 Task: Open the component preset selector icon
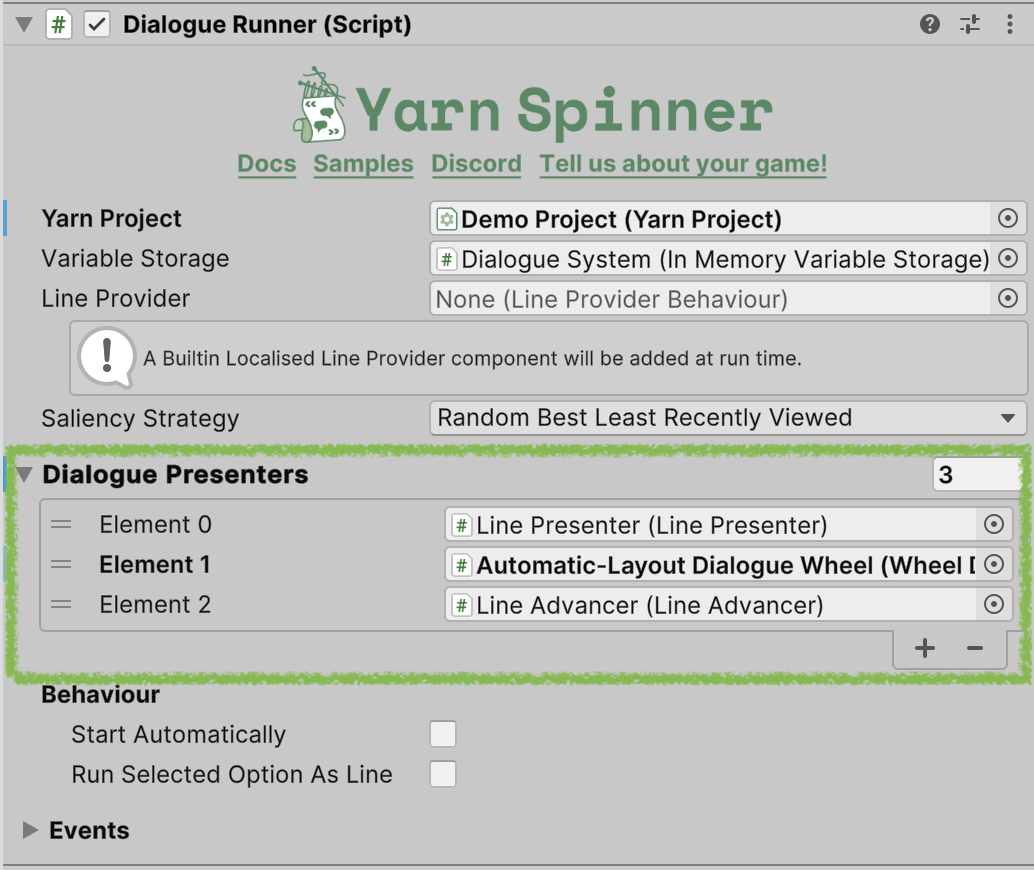pos(970,25)
